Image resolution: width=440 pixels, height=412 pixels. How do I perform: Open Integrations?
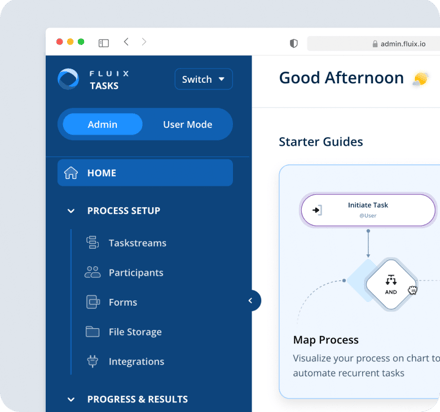coord(136,362)
